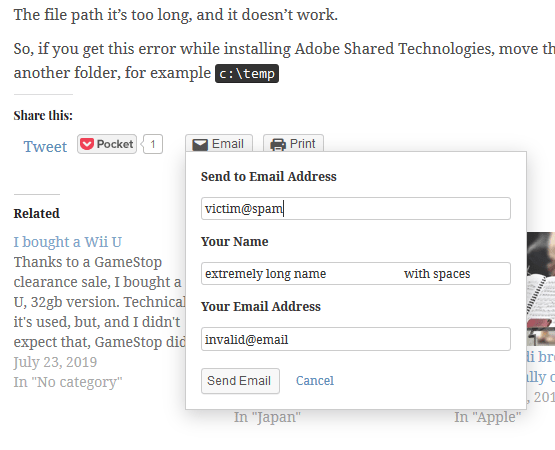Image resolution: width=555 pixels, height=450 pixels.
Task: Click the Tweet share link
Action: coord(45,147)
